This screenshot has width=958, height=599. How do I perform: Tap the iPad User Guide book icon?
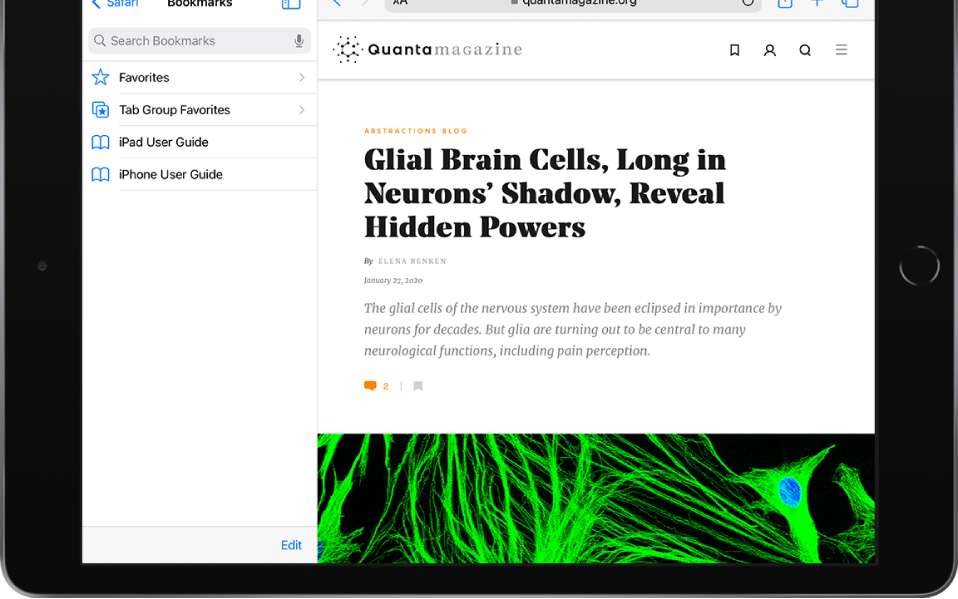click(100, 142)
